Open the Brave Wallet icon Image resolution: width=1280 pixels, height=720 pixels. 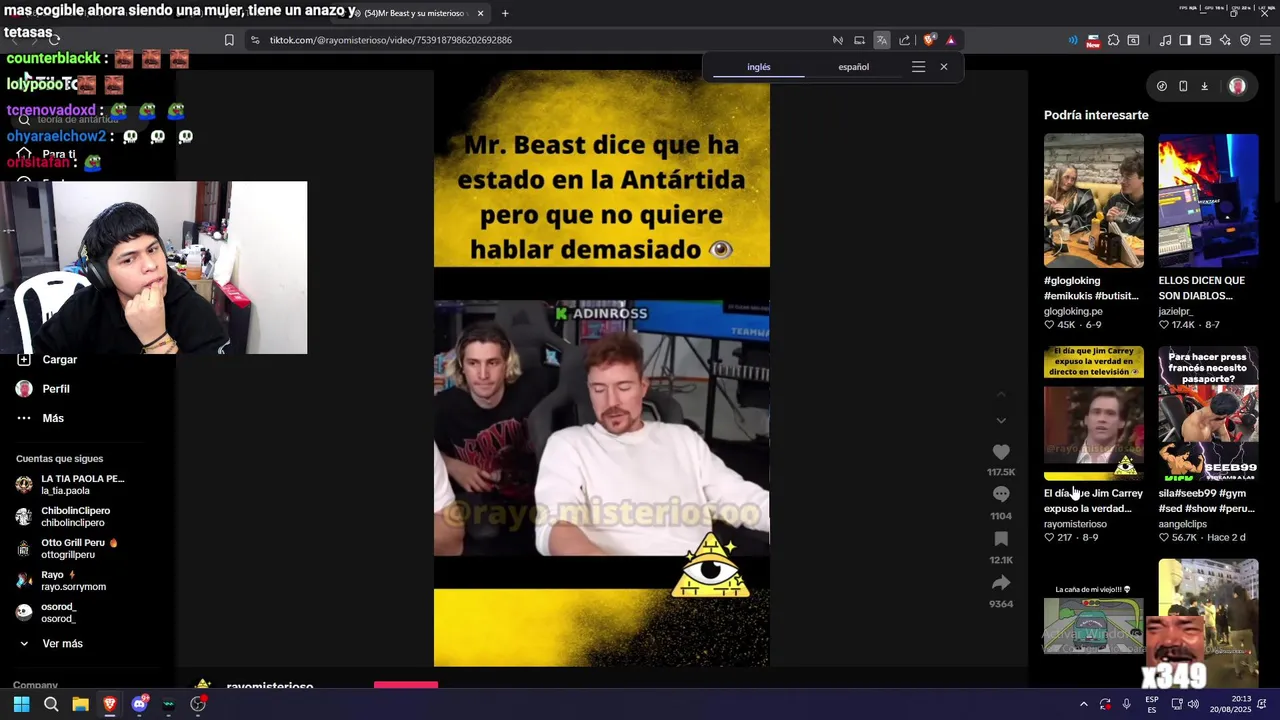coord(1205,40)
